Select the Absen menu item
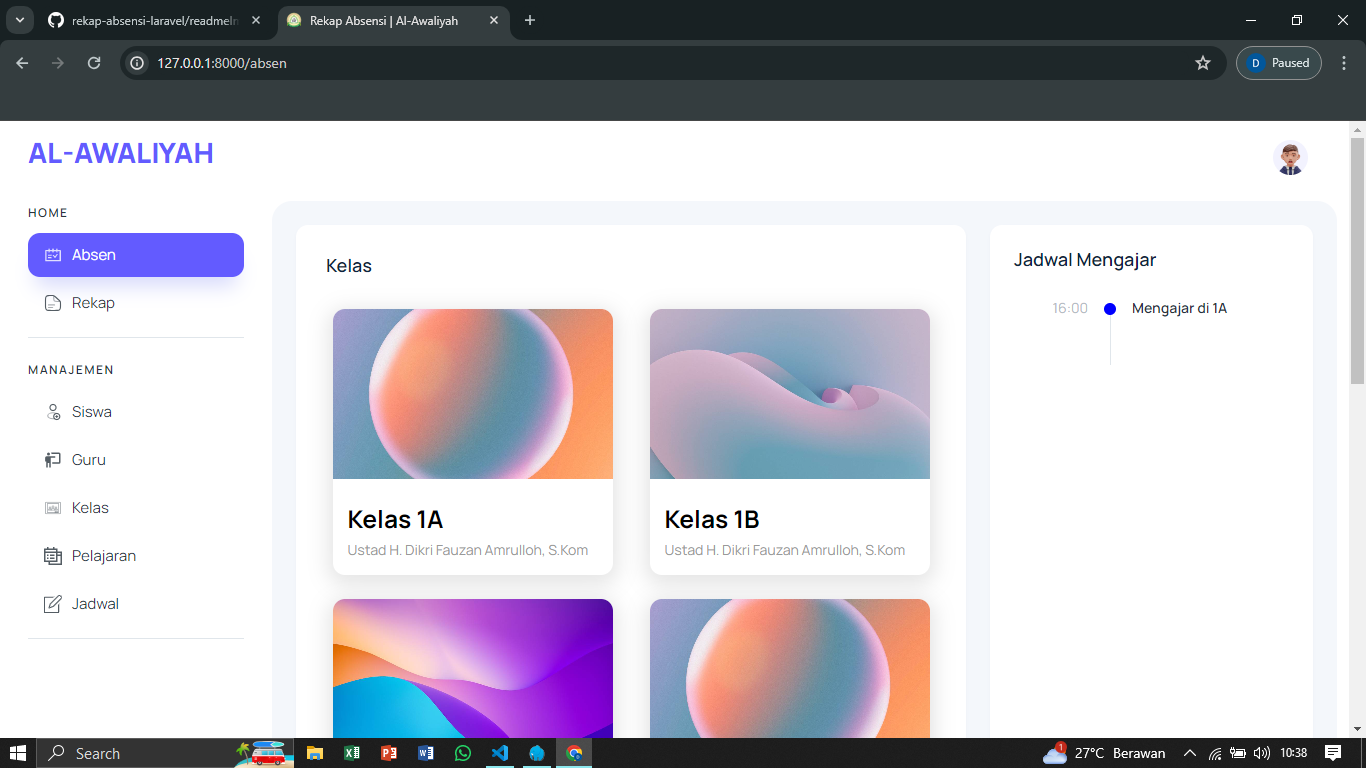The width and height of the screenshot is (1366, 768). 136,255
